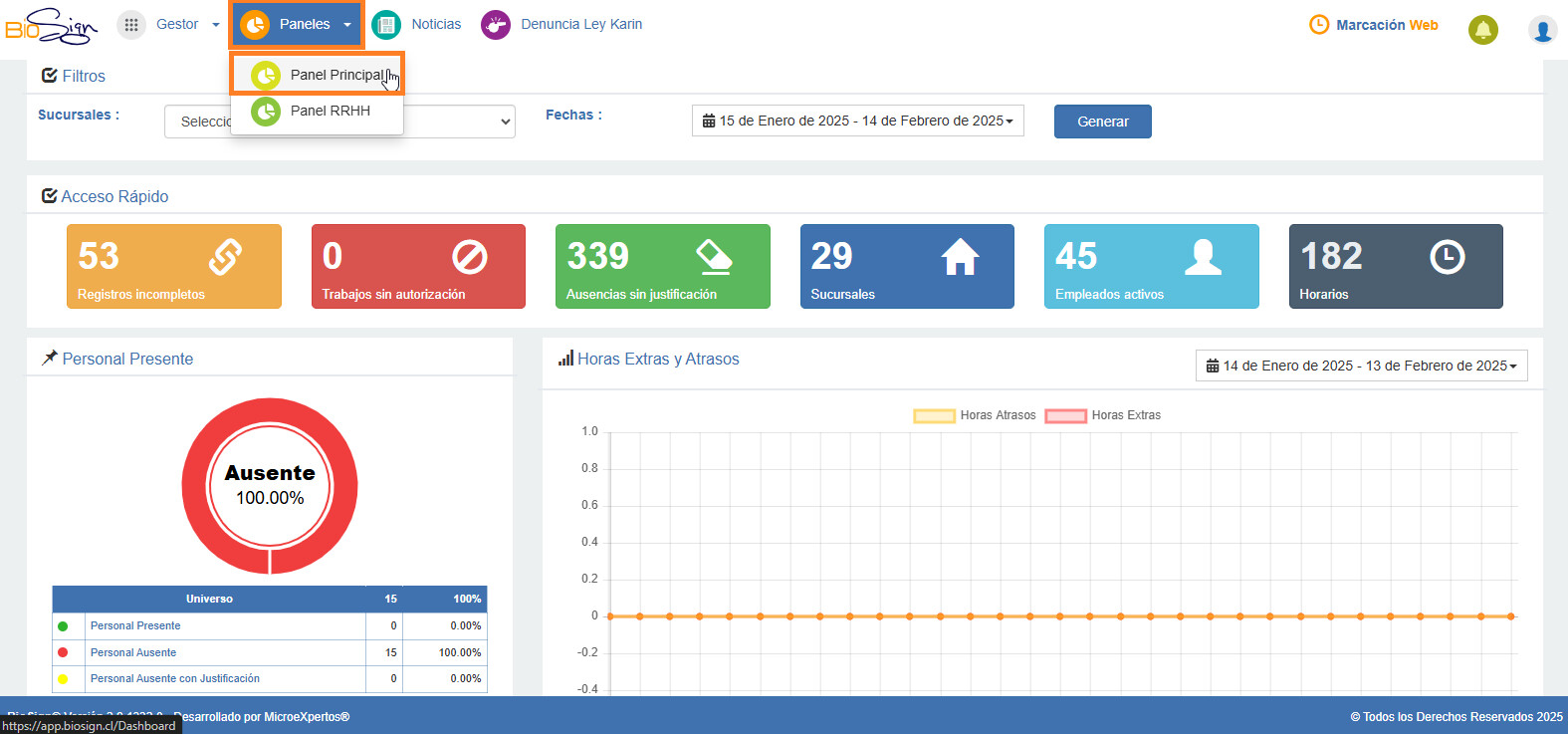Click the clock icon on Horarios card
The height and width of the screenshot is (734, 1568).
tap(1447, 257)
